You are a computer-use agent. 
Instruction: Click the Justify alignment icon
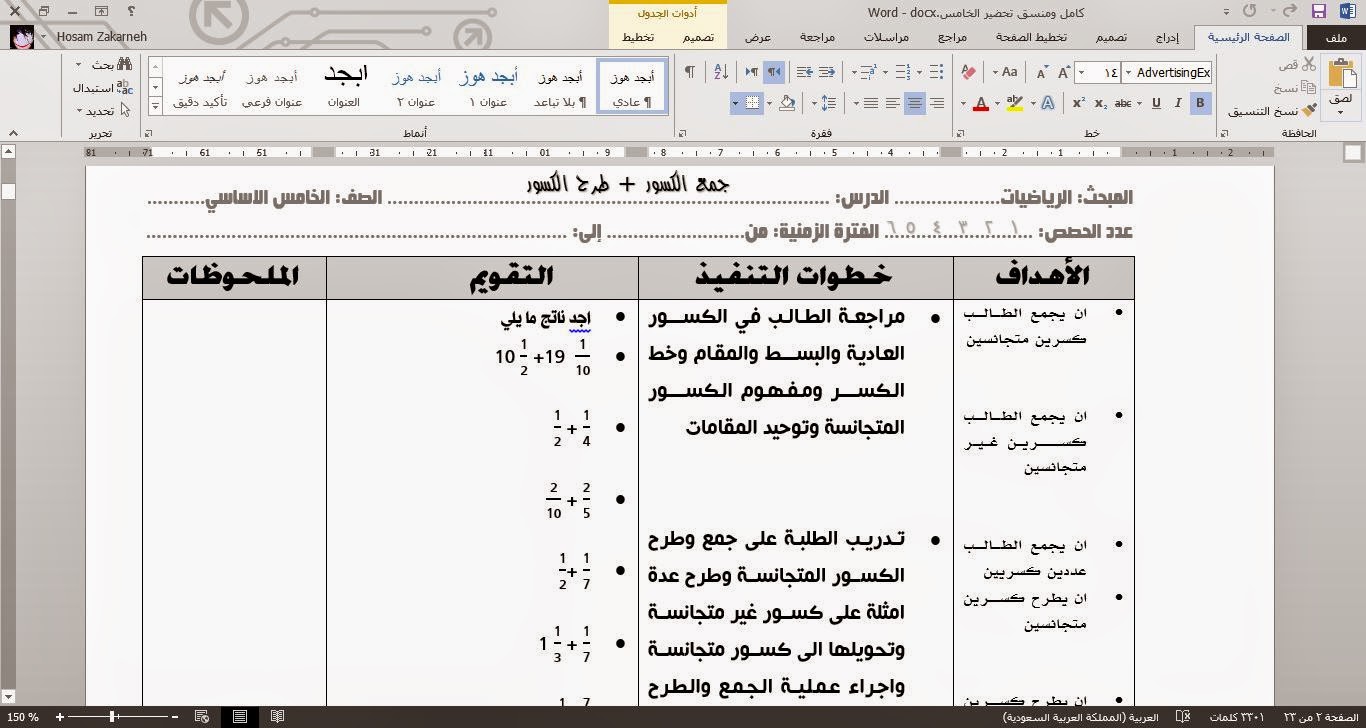pos(871,103)
